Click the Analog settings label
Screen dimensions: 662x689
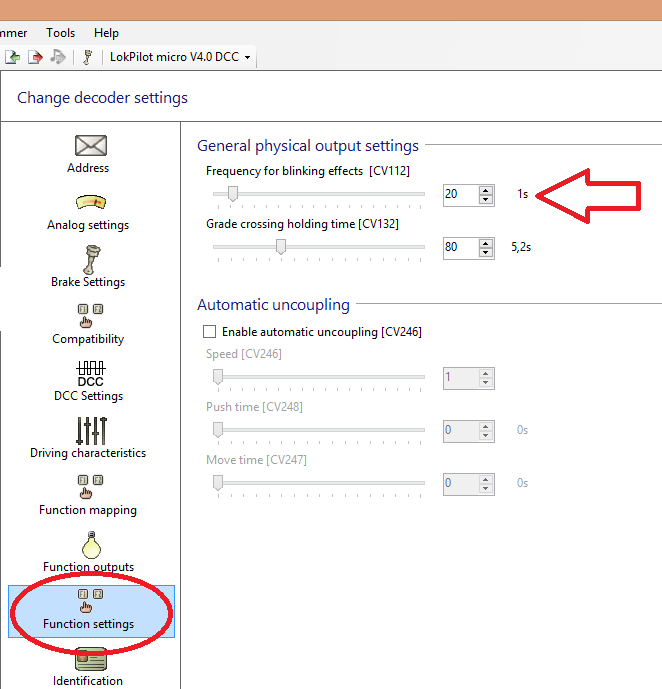click(88, 225)
